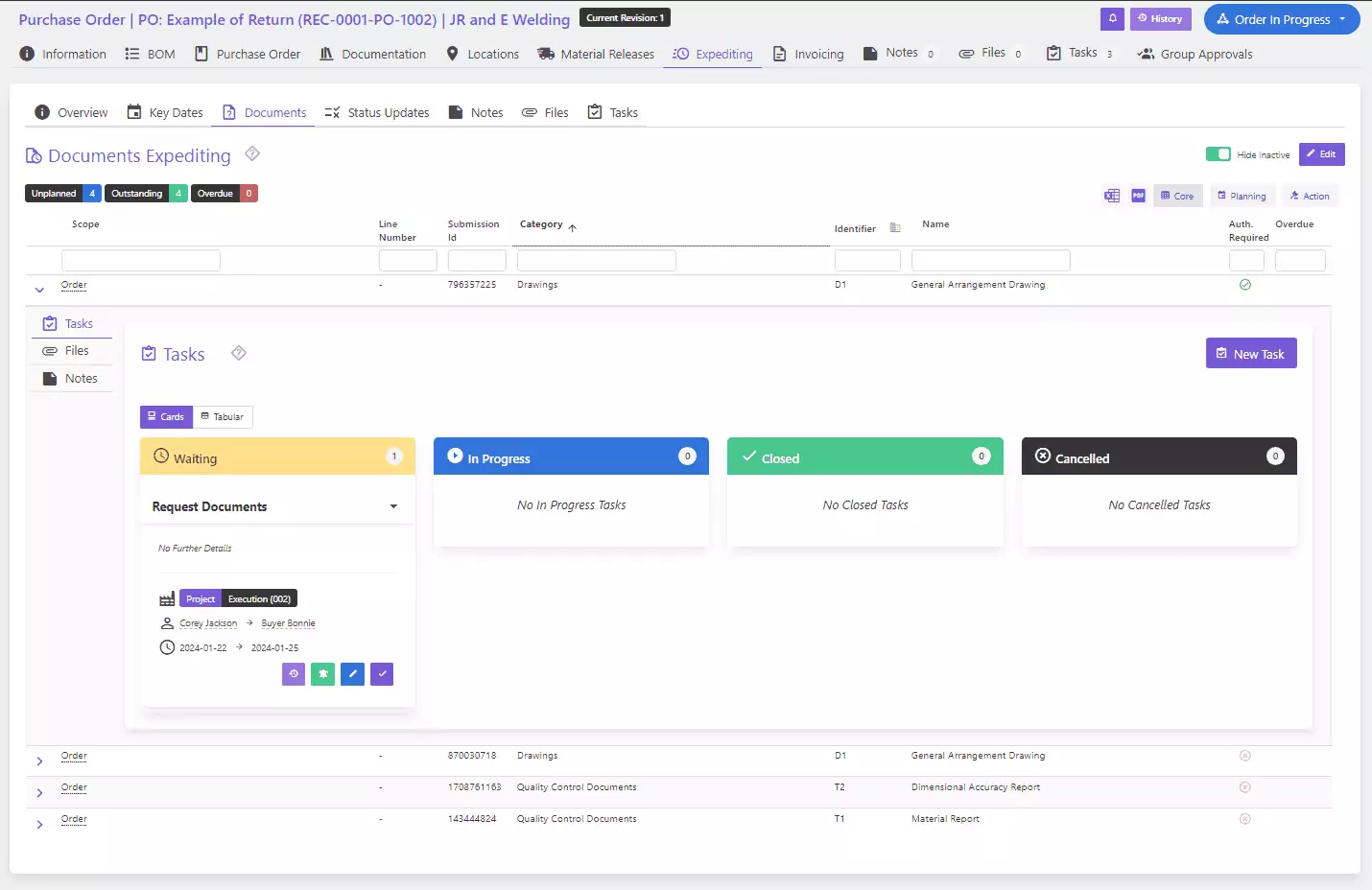Click the In Progress column arrow icon
Viewport: 1372px width, 890px height.
pos(456,457)
